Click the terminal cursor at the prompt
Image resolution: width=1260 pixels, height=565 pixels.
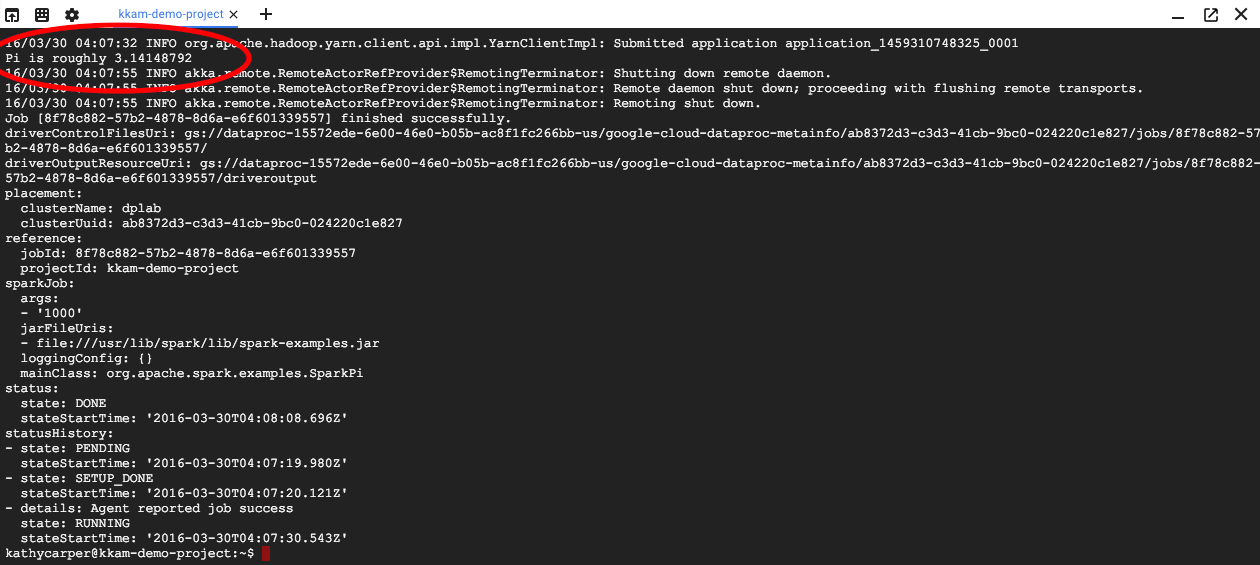(265, 553)
